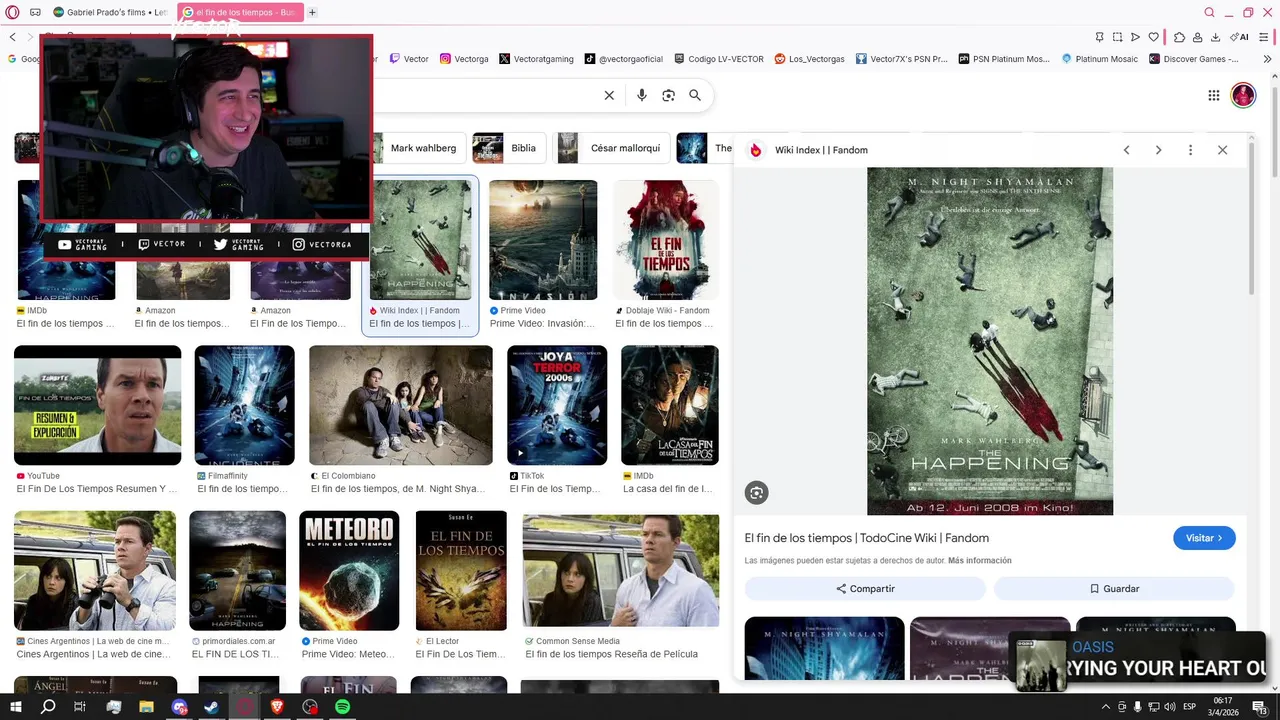Open the Vectoratgaming bookmark

pyautogui.click(x=536, y=59)
